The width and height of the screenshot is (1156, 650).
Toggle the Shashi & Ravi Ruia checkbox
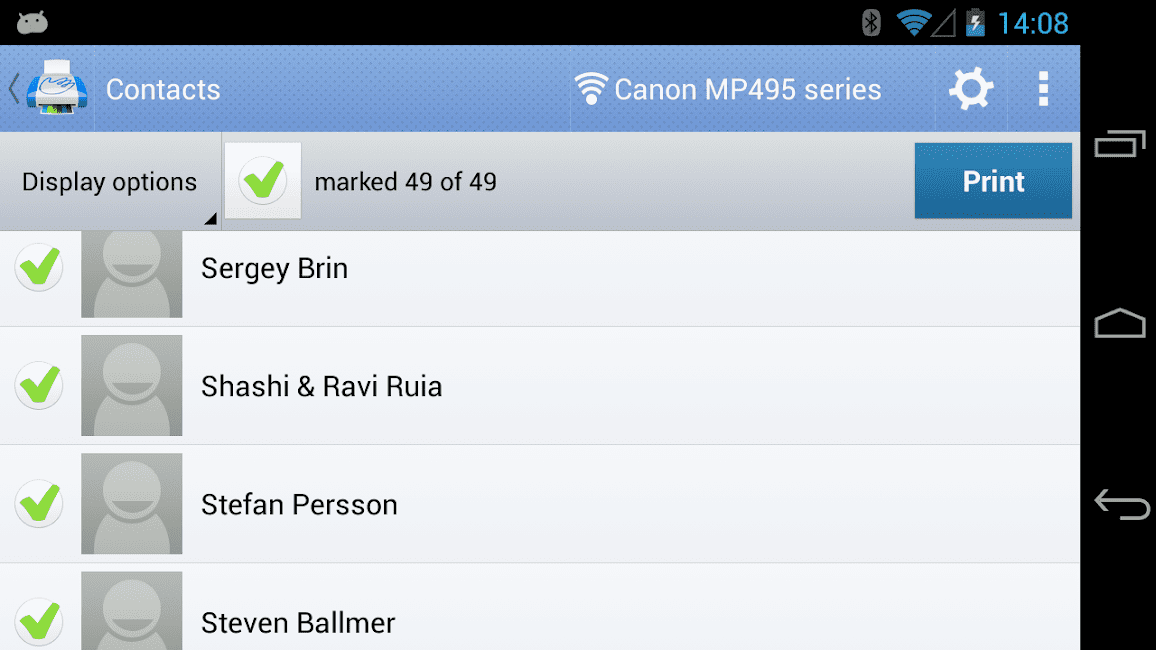coord(39,385)
